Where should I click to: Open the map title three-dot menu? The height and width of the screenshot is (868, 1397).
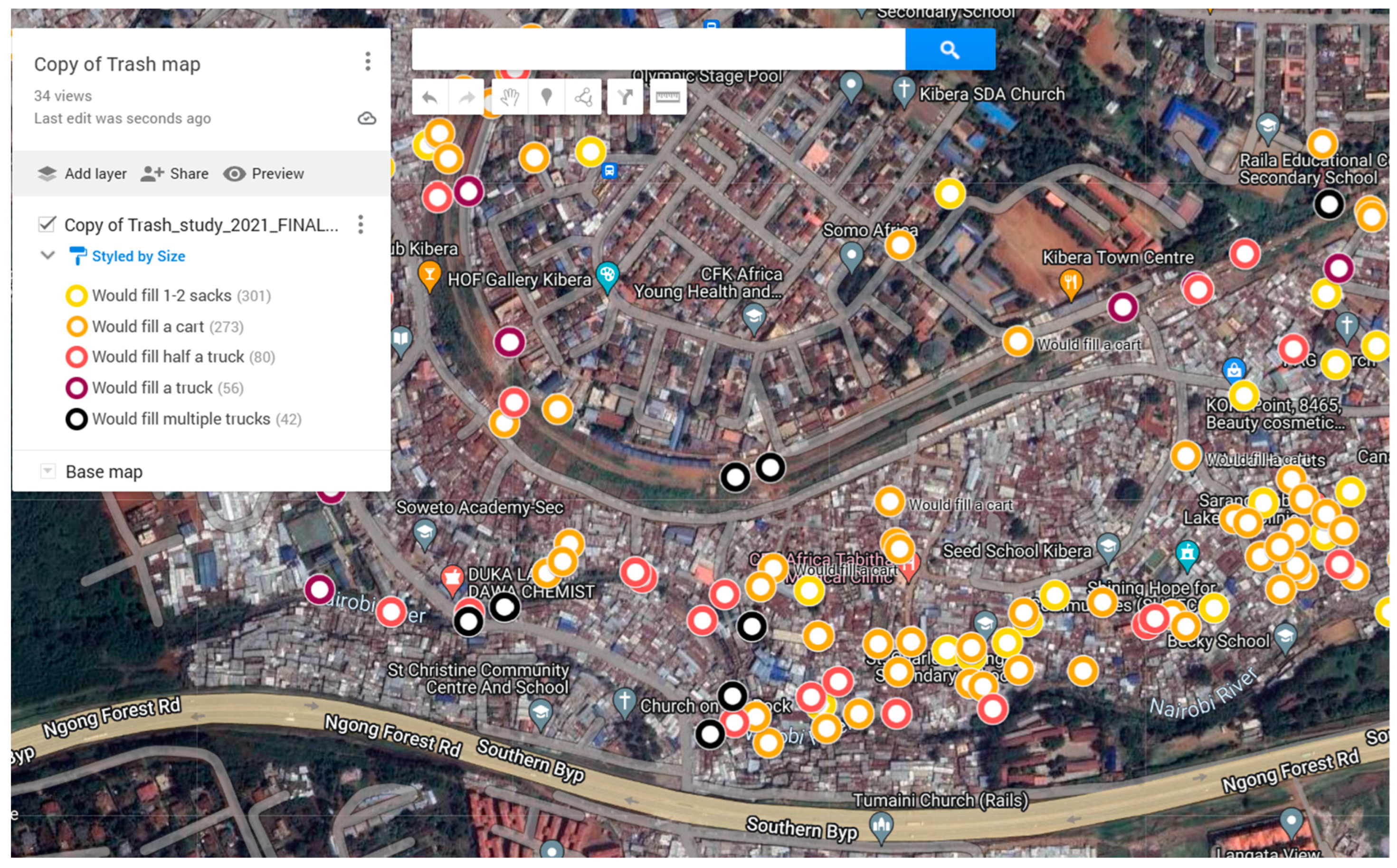pyautogui.click(x=368, y=61)
